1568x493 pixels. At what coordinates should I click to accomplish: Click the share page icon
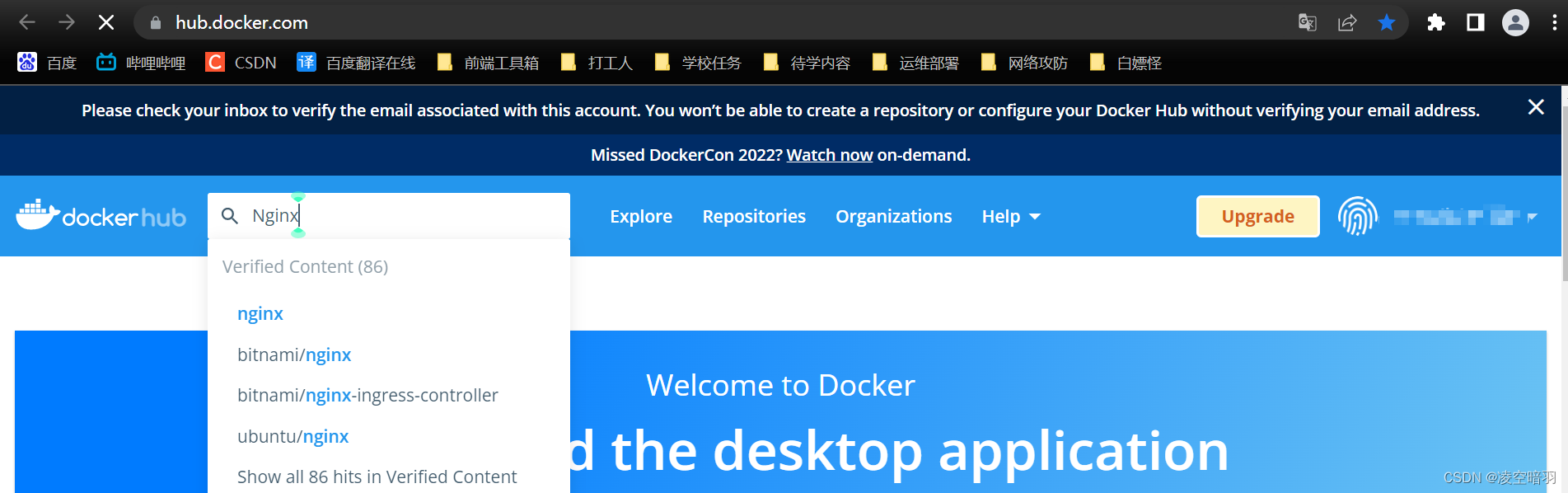click(1347, 23)
